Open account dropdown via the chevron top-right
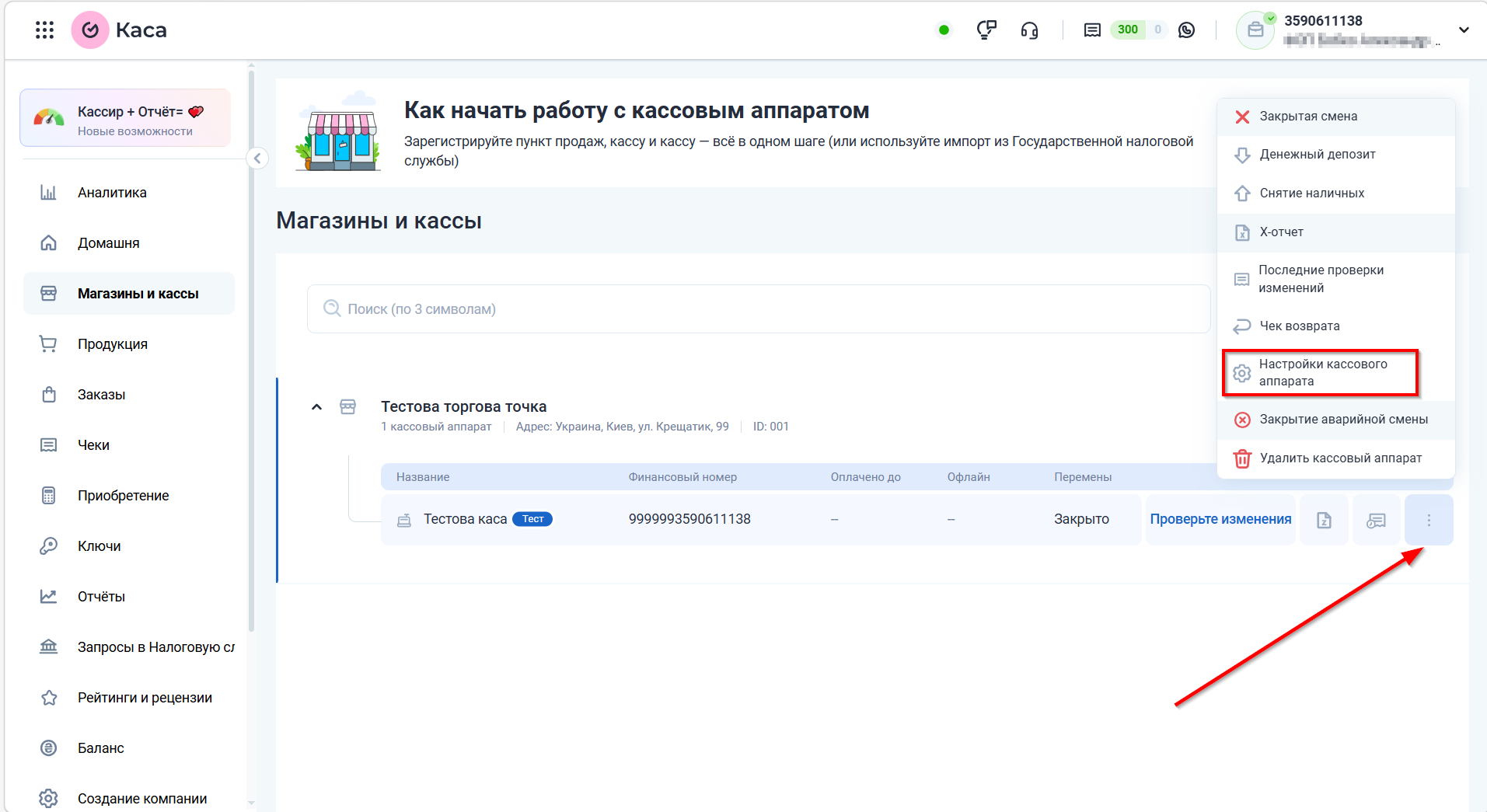The height and width of the screenshot is (812, 1487). [1464, 30]
